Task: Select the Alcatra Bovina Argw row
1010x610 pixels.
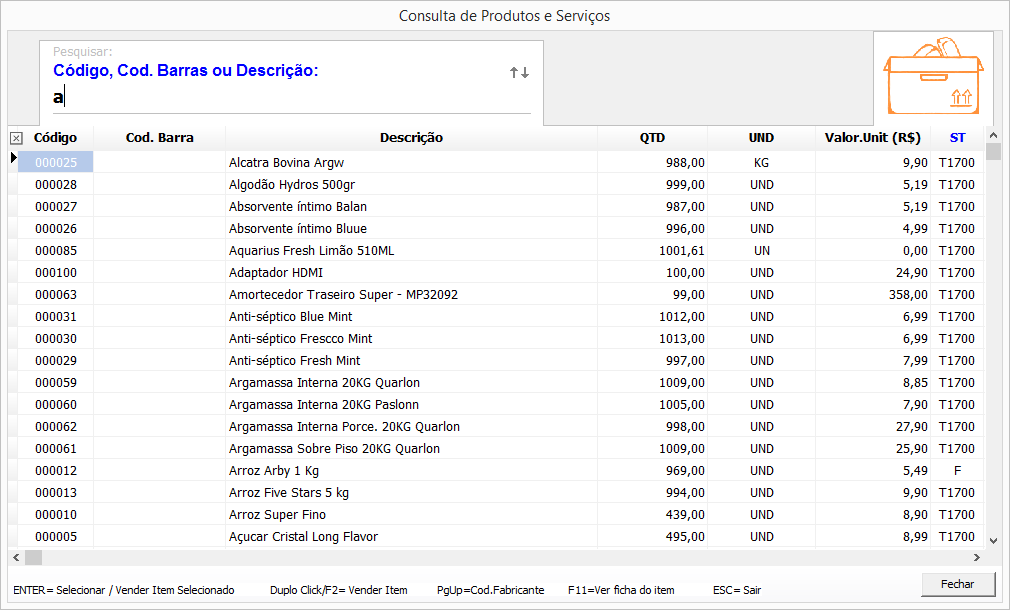Action: [x=500, y=162]
